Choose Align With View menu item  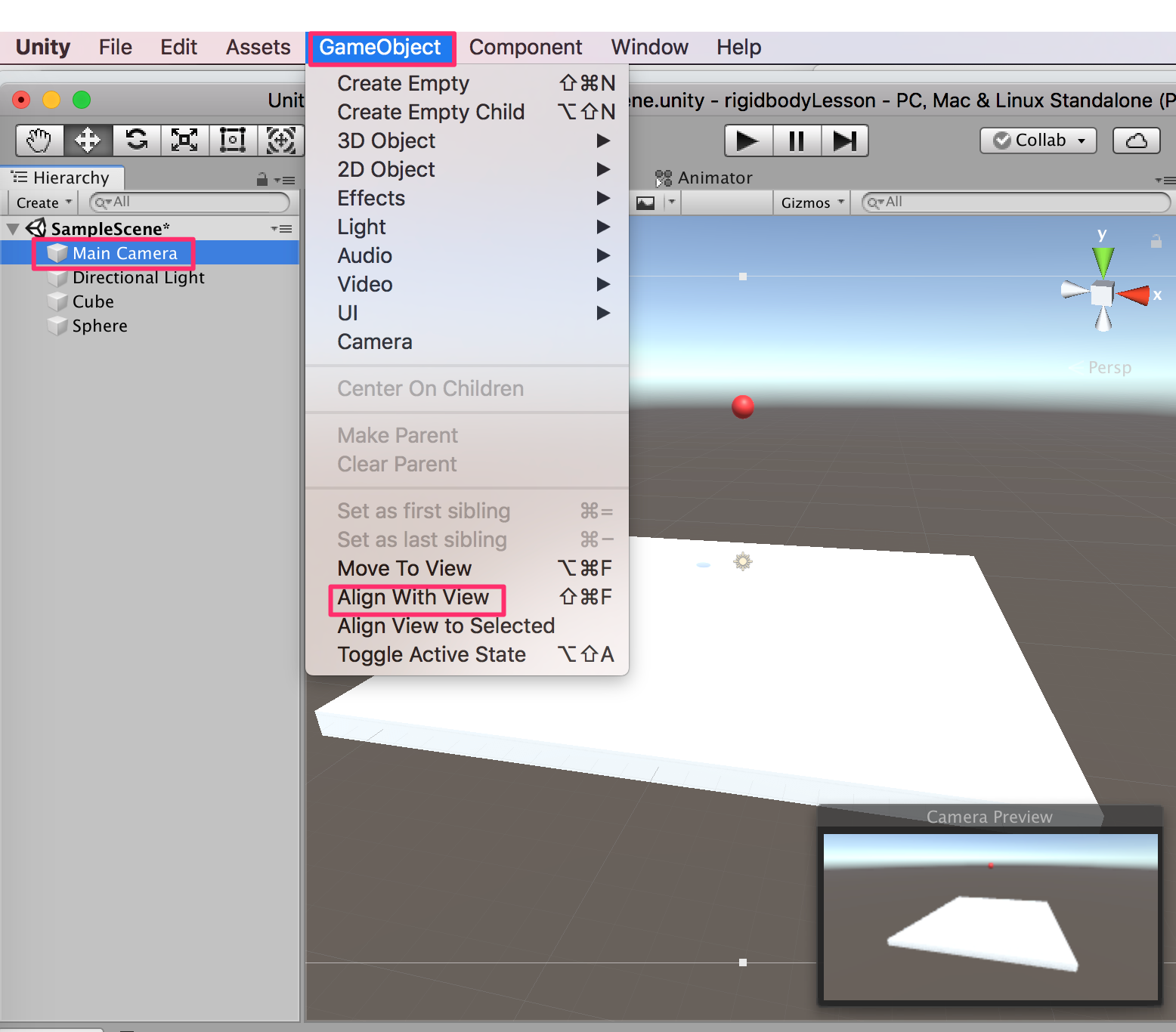click(x=413, y=598)
